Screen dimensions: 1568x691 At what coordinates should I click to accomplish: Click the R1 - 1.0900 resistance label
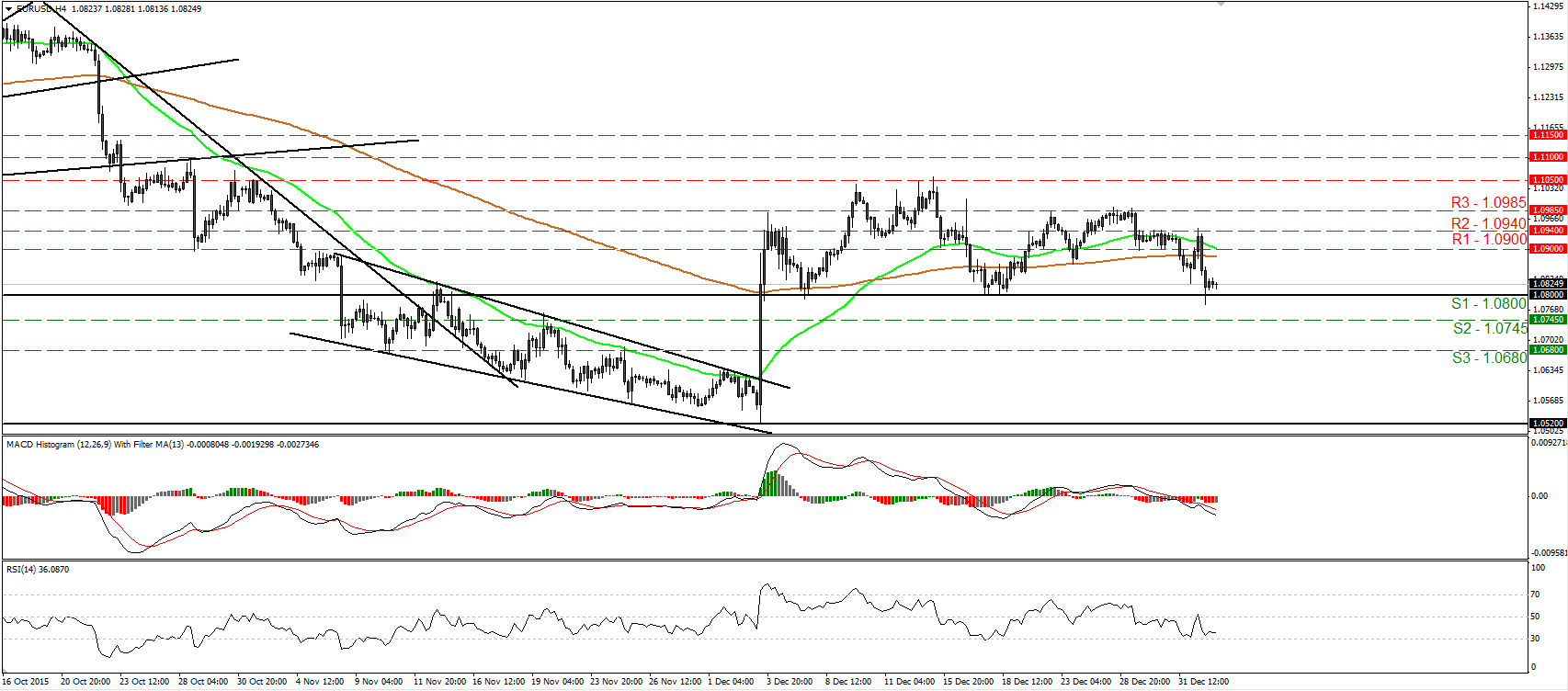tap(1489, 239)
